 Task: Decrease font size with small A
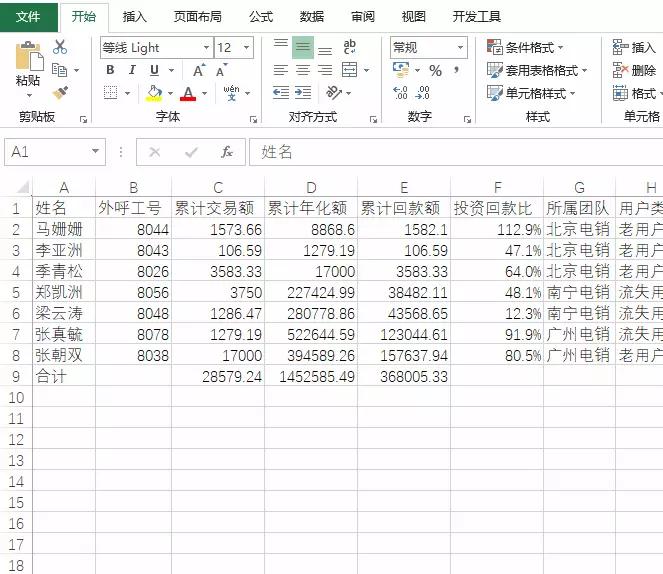click(x=222, y=70)
